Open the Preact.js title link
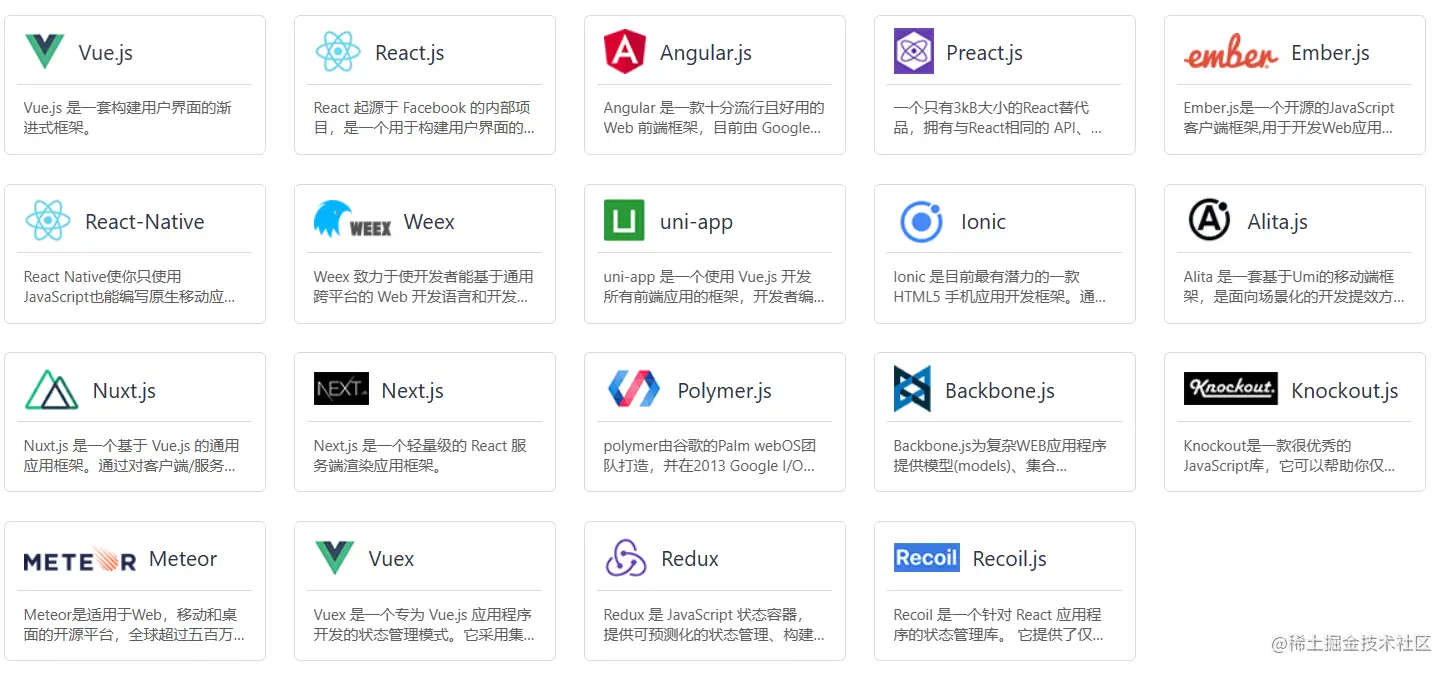Screen dimensions: 1451x673 click(x=984, y=53)
